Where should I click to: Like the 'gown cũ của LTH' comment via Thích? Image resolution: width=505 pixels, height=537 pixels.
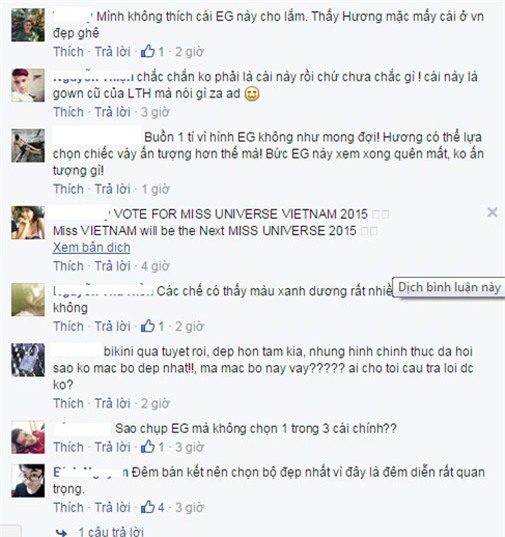[68, 112]
